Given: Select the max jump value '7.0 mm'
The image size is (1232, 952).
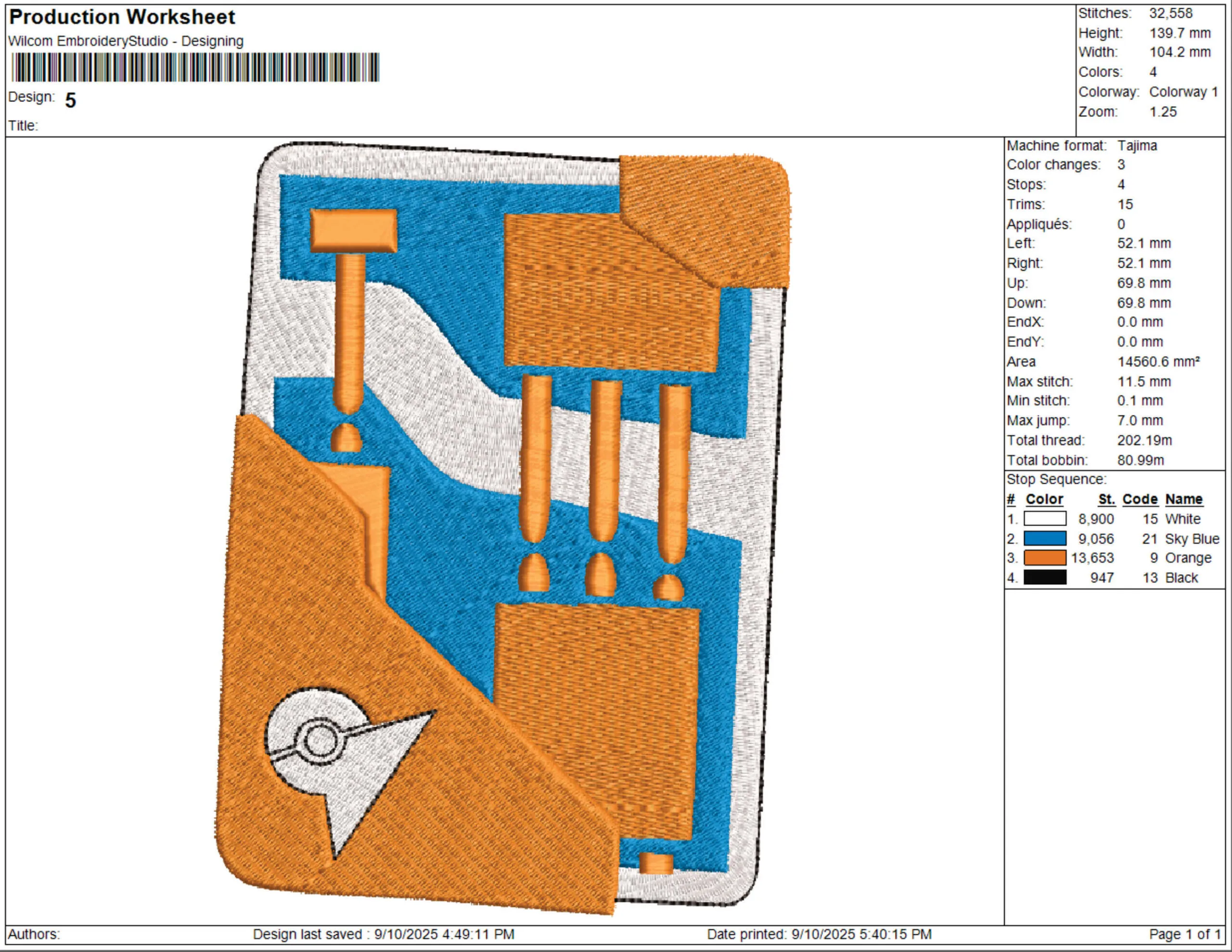Looking at the screenshot, I should click(1140, 420).
